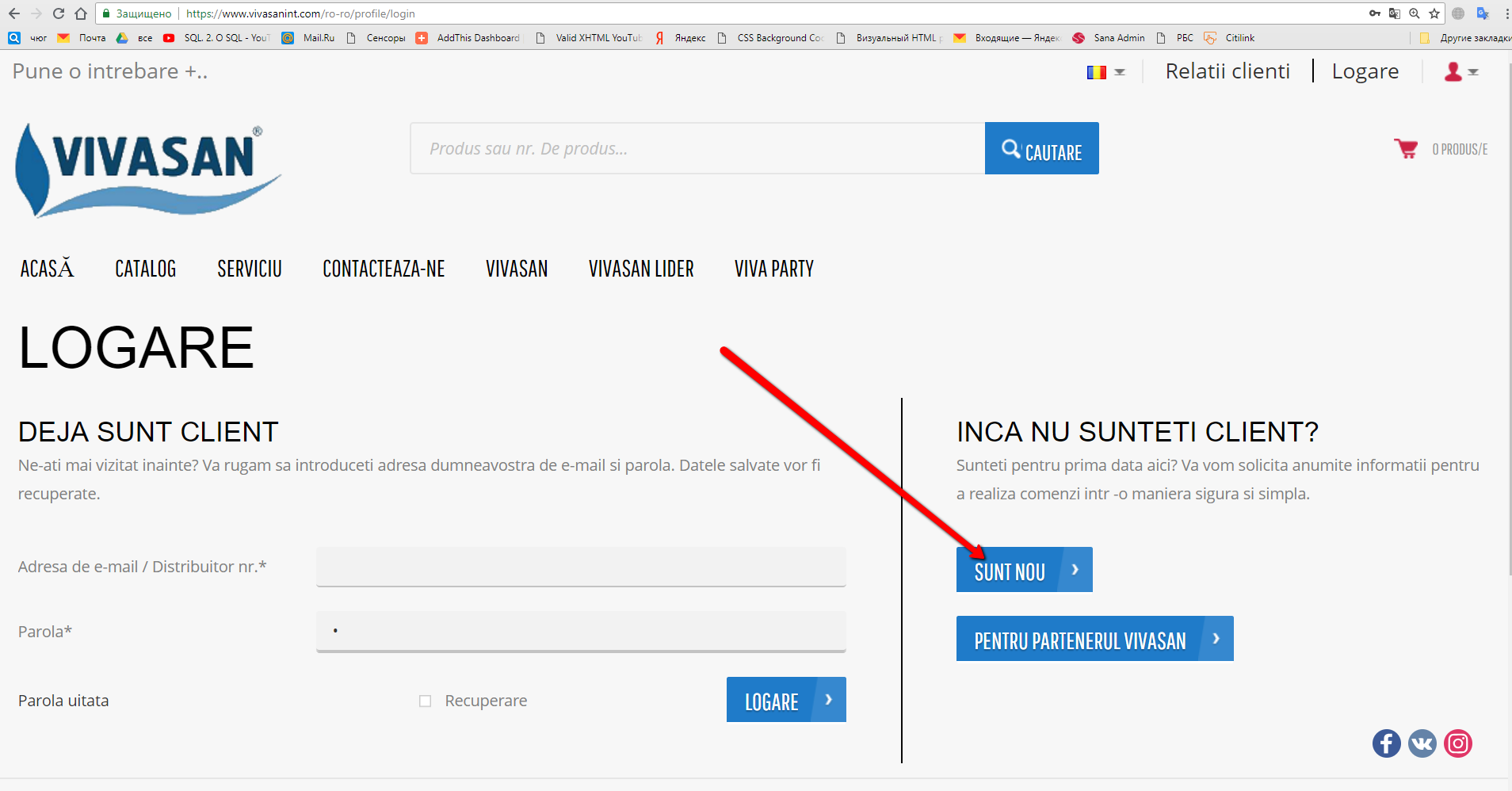Reload the page with refresh icon
Image resolution: width=1512 pixels, height=791 pixels.
[58, 13]
